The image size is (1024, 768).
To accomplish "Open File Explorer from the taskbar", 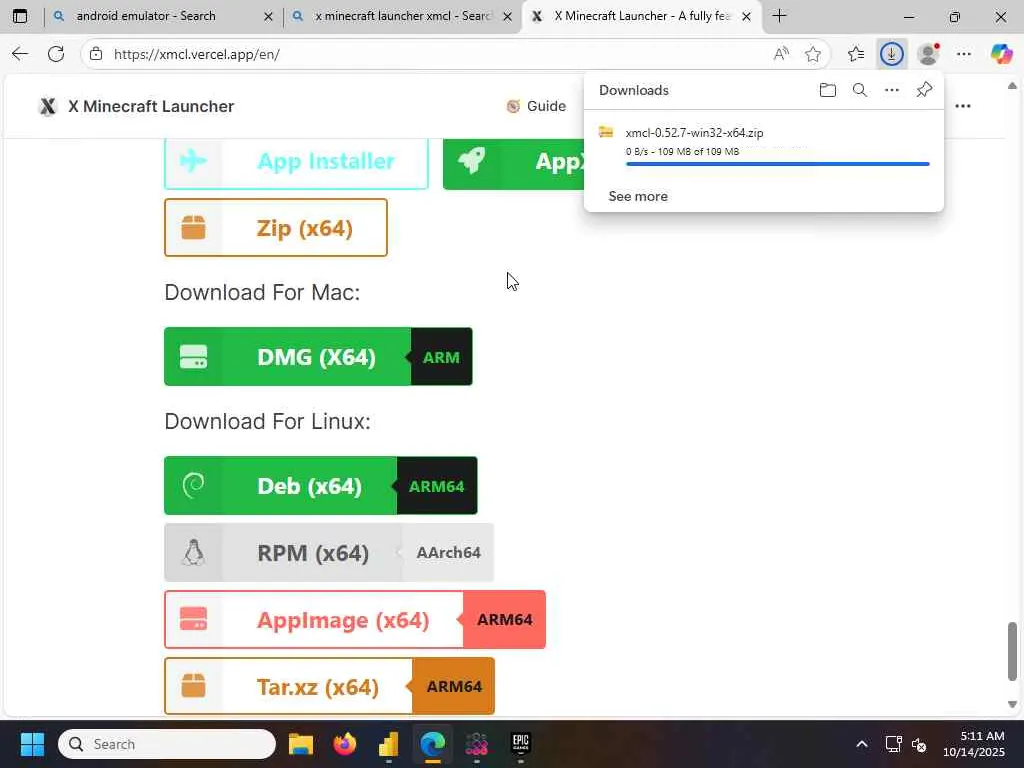I will click(301, 744).
